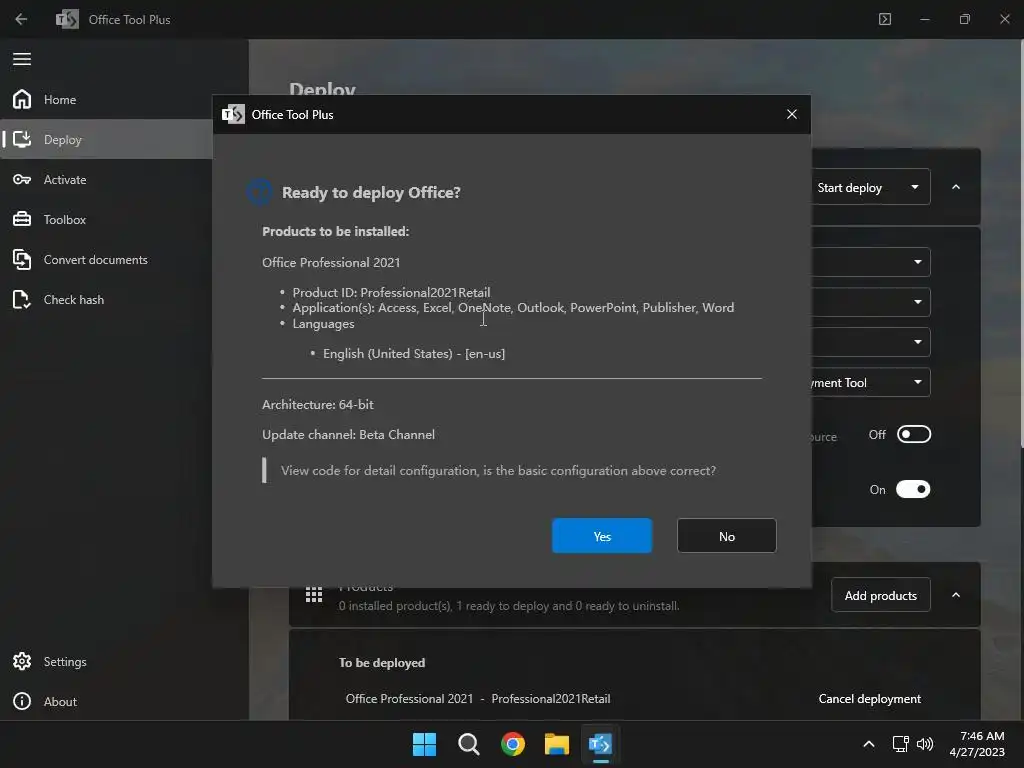Click the products grid icon
The width and height of the screenshot is (1024, 768).
314,595
